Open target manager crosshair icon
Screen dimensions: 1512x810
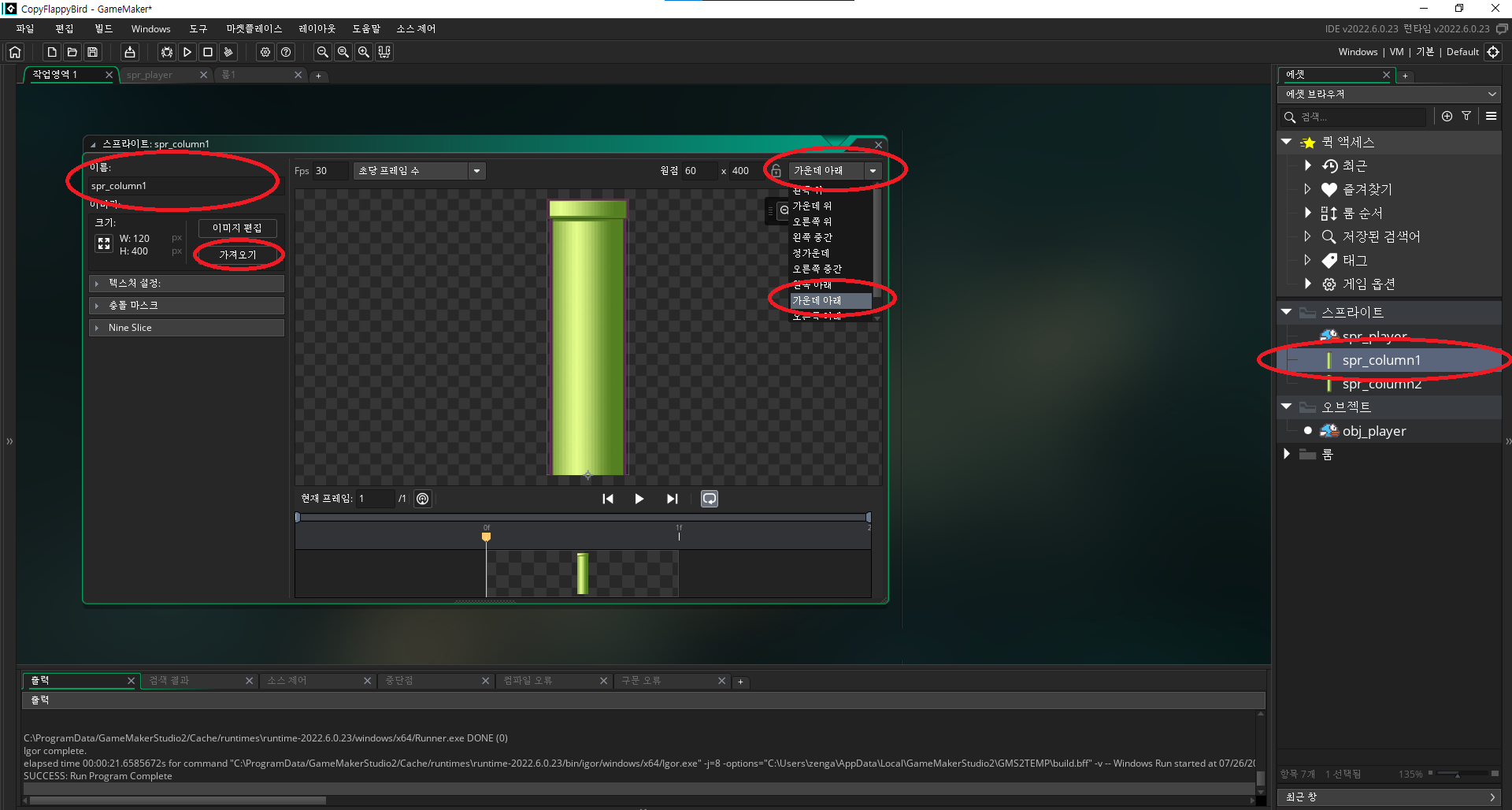1493,52
